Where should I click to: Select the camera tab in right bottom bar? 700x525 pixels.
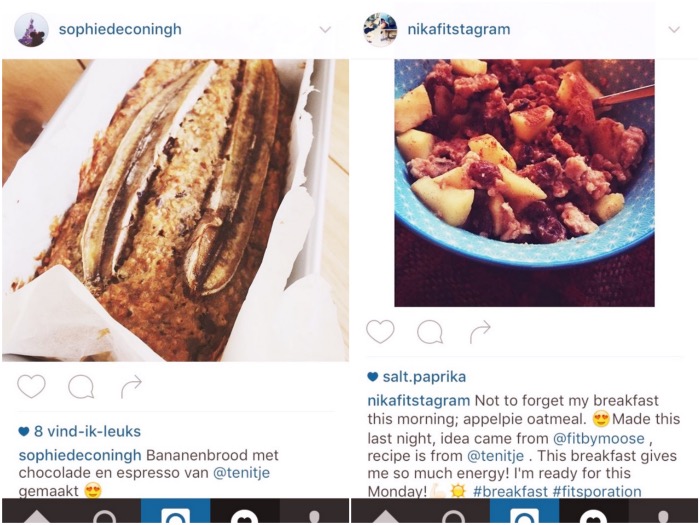[524, 512]
